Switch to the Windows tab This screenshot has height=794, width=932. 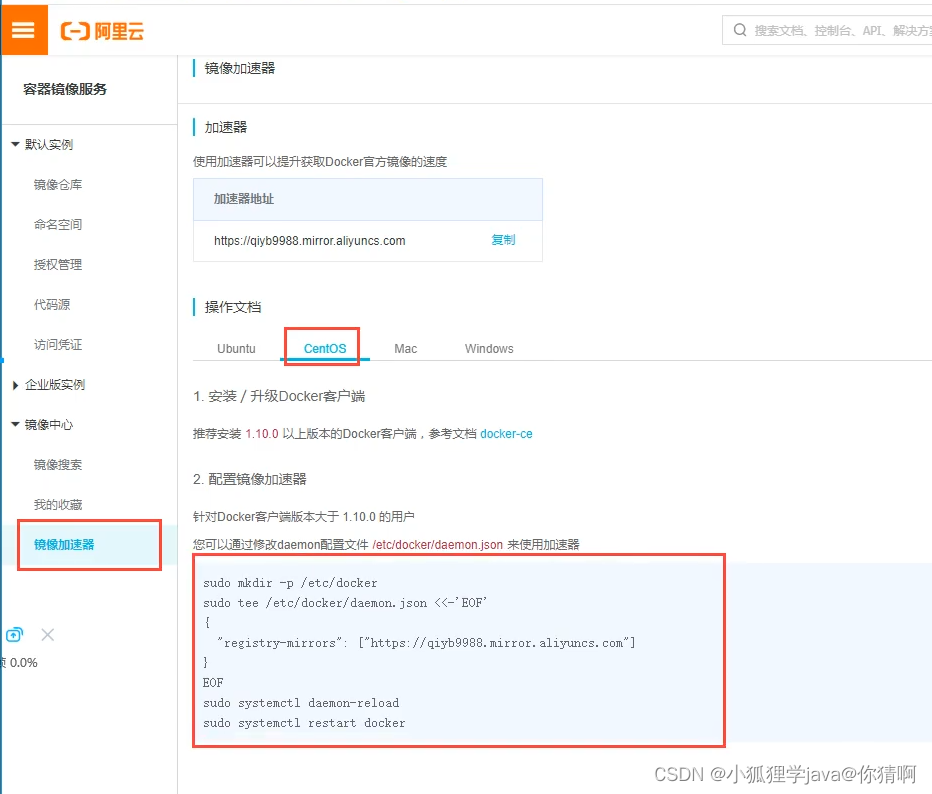click(489, 349)
